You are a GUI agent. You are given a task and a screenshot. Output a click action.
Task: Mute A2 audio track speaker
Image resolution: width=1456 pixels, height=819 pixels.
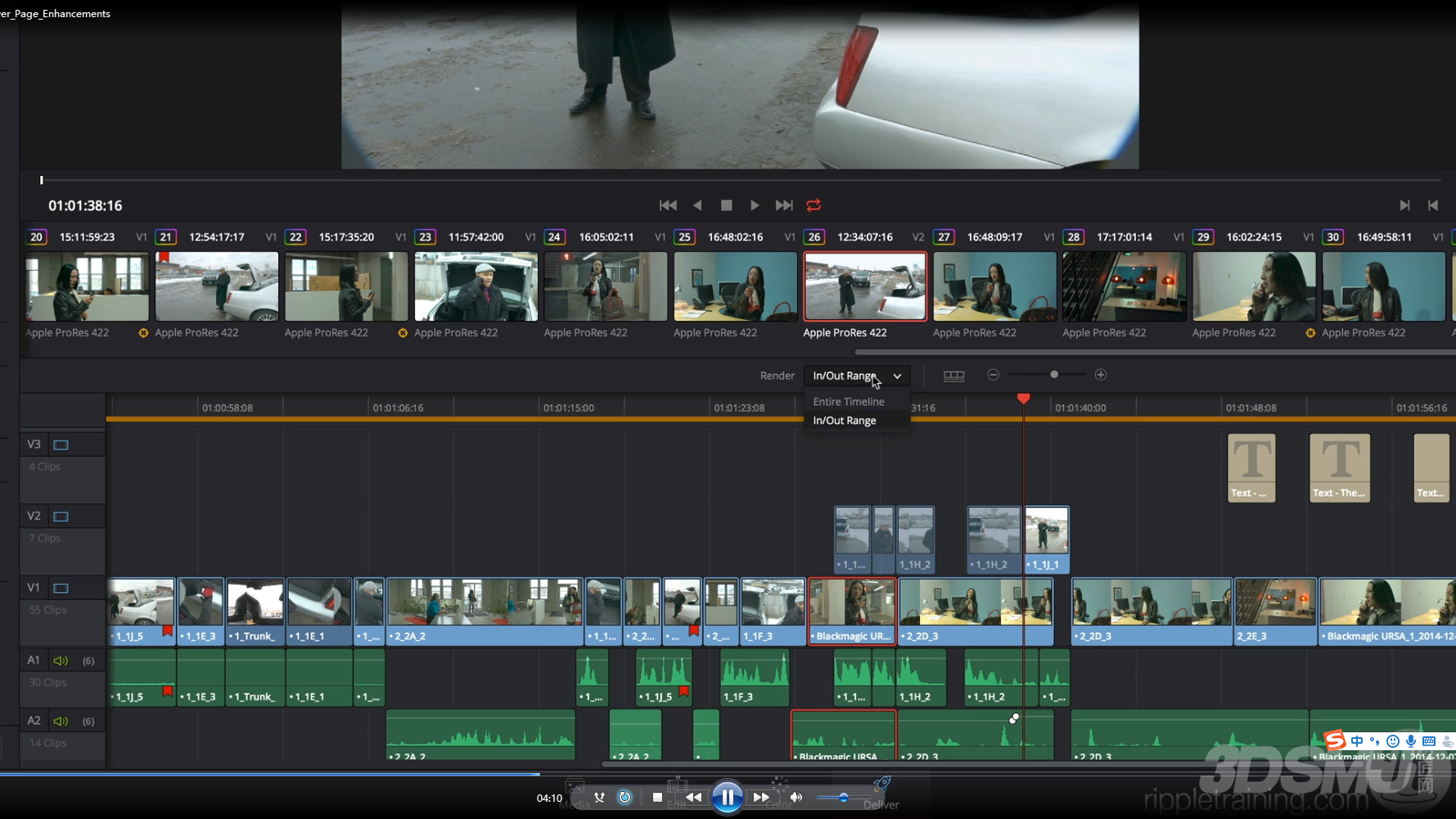click(61, 721)
